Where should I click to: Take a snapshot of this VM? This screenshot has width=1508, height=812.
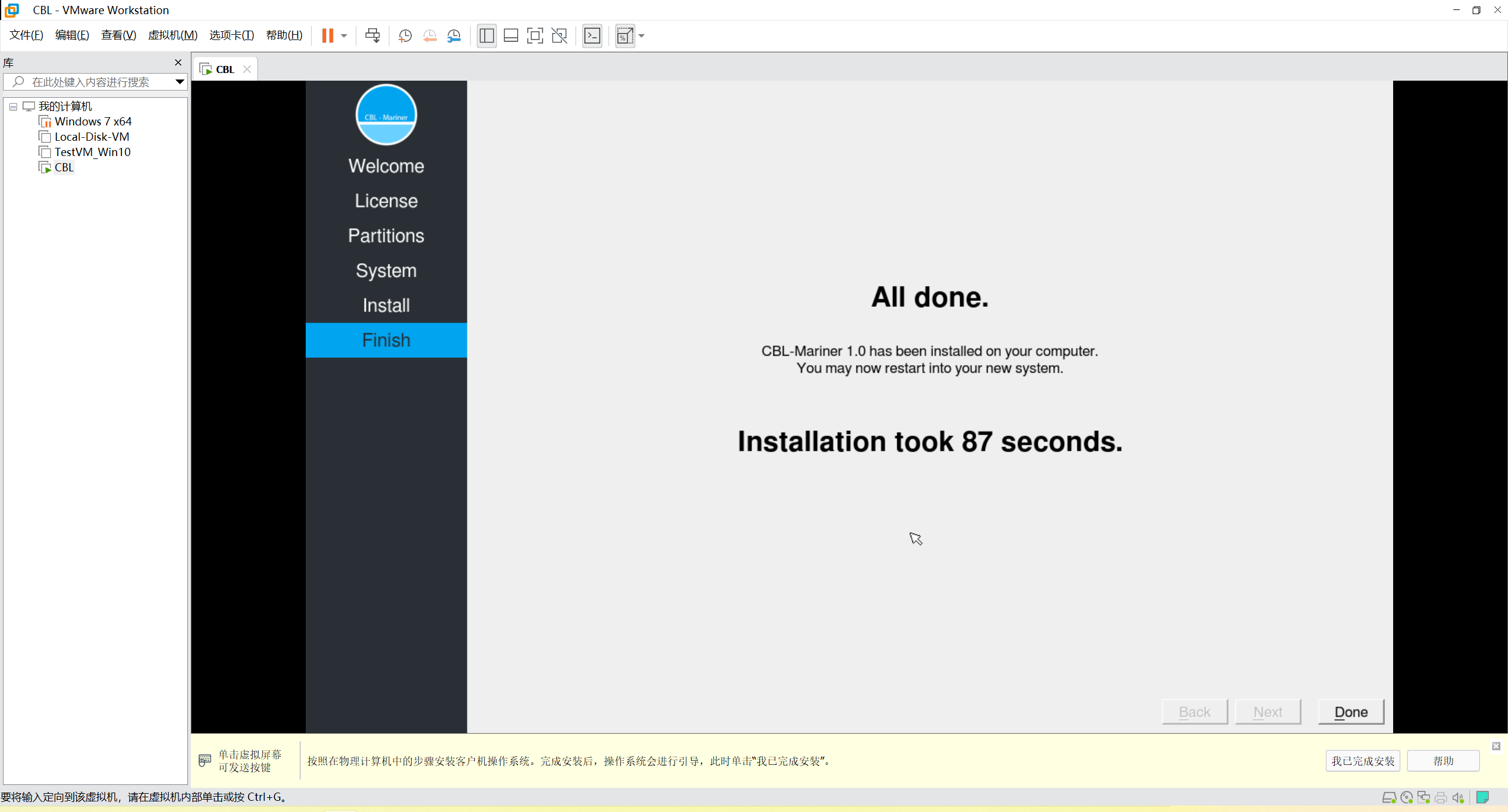[x=405, y=36]
